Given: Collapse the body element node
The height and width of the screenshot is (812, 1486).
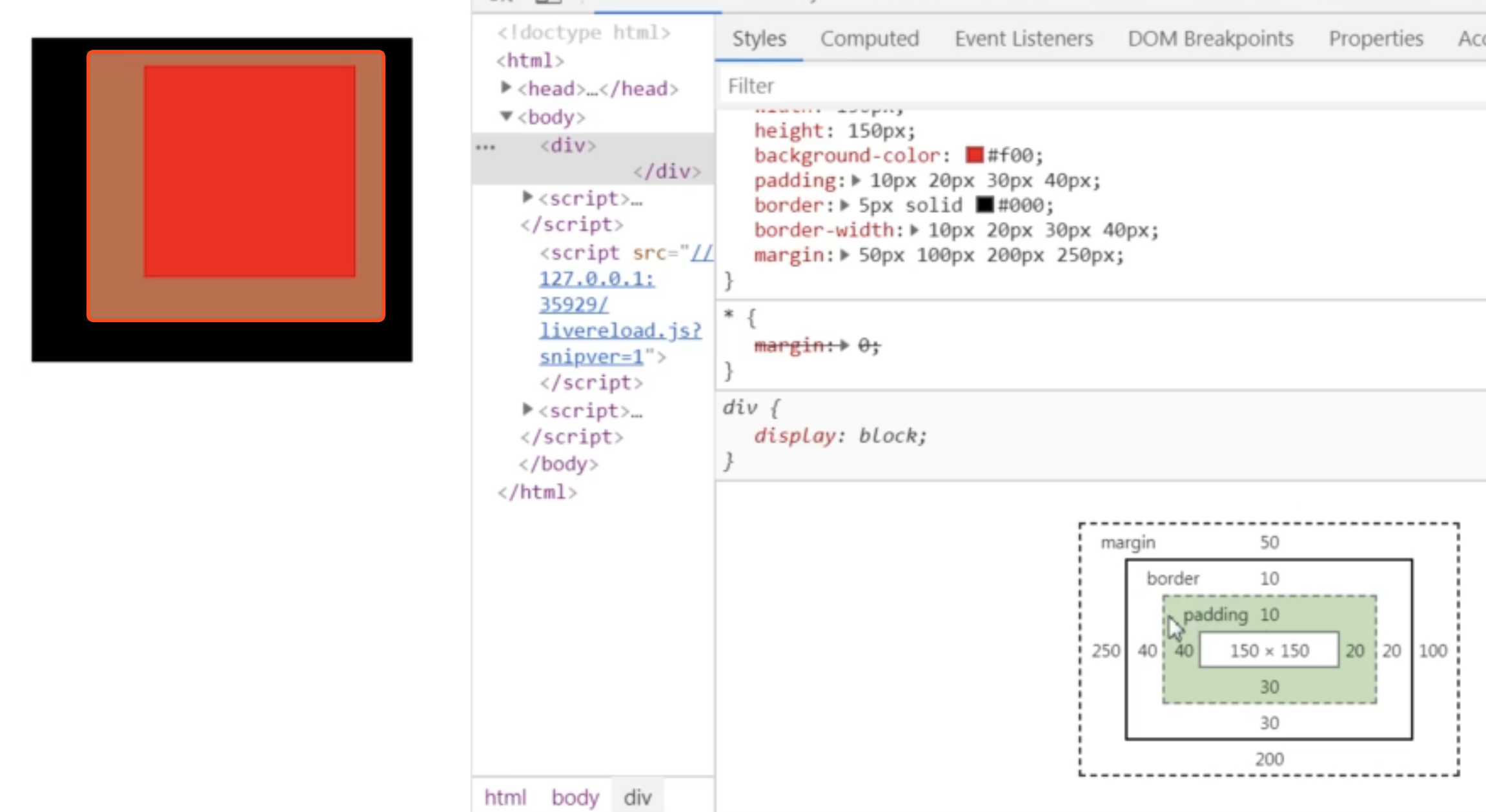Looking at the screenshot, I should [506, 116].
